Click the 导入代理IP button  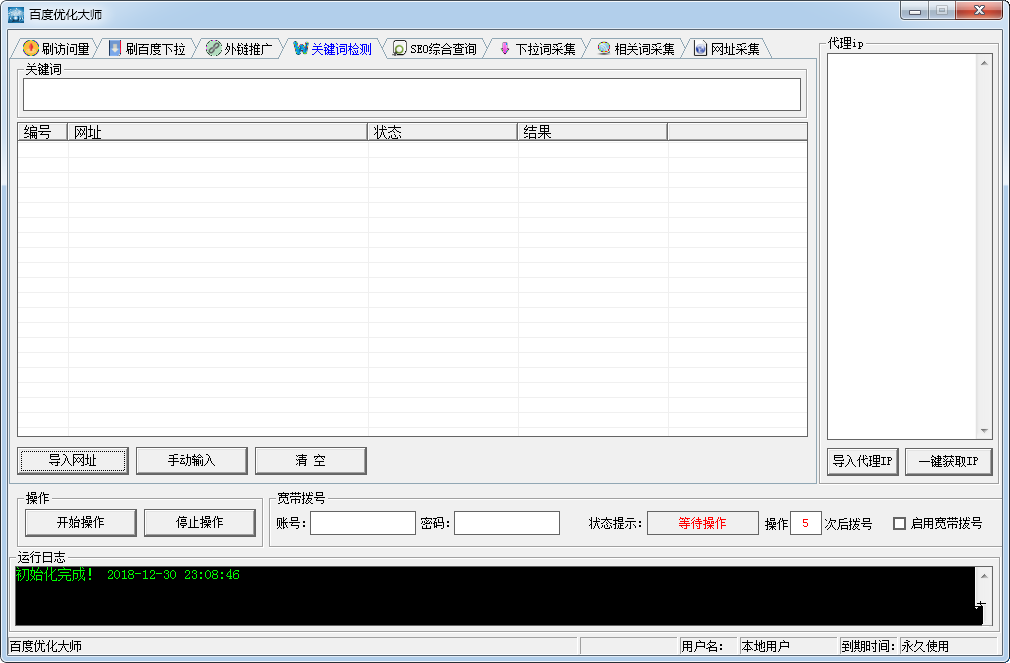click(x=862, y=461)
